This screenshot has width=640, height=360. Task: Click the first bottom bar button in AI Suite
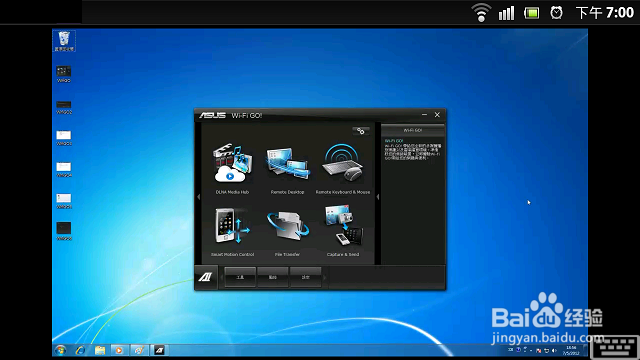(240, 277)
